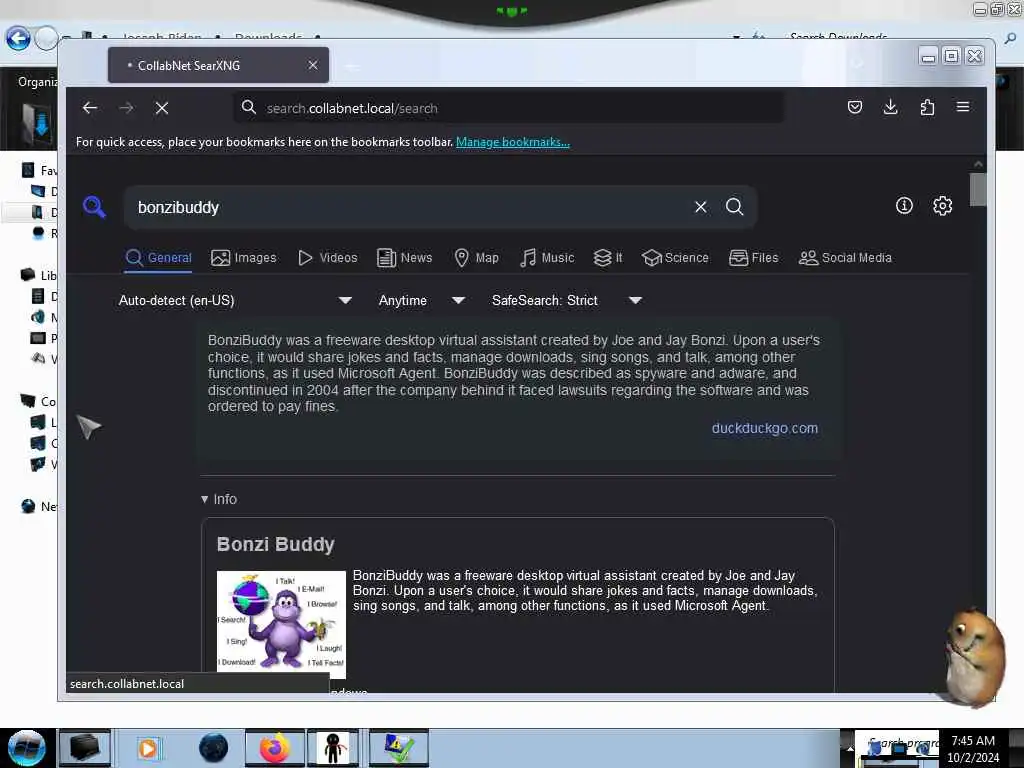
Task: Switch to the General search tab
Action: 159,258
